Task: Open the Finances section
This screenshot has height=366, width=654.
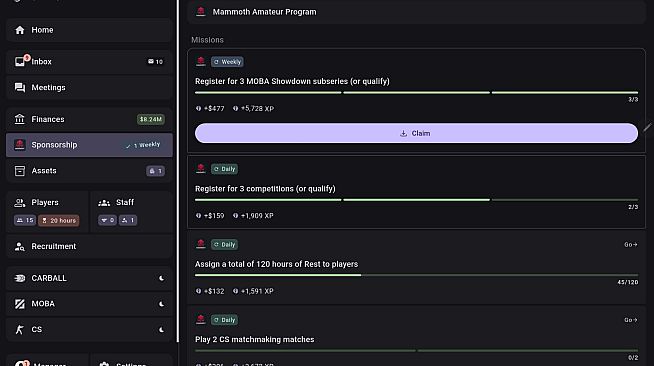Action: (x=89, y=119)
